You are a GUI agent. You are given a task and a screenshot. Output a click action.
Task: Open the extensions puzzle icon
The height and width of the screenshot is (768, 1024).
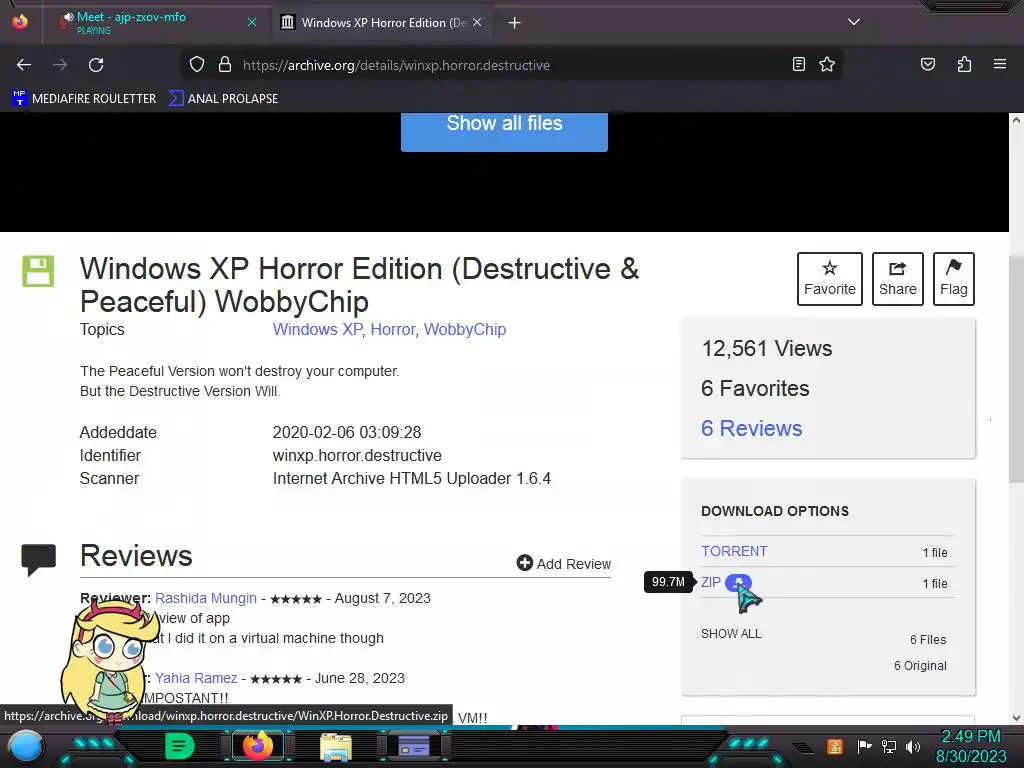coord(964,64)
